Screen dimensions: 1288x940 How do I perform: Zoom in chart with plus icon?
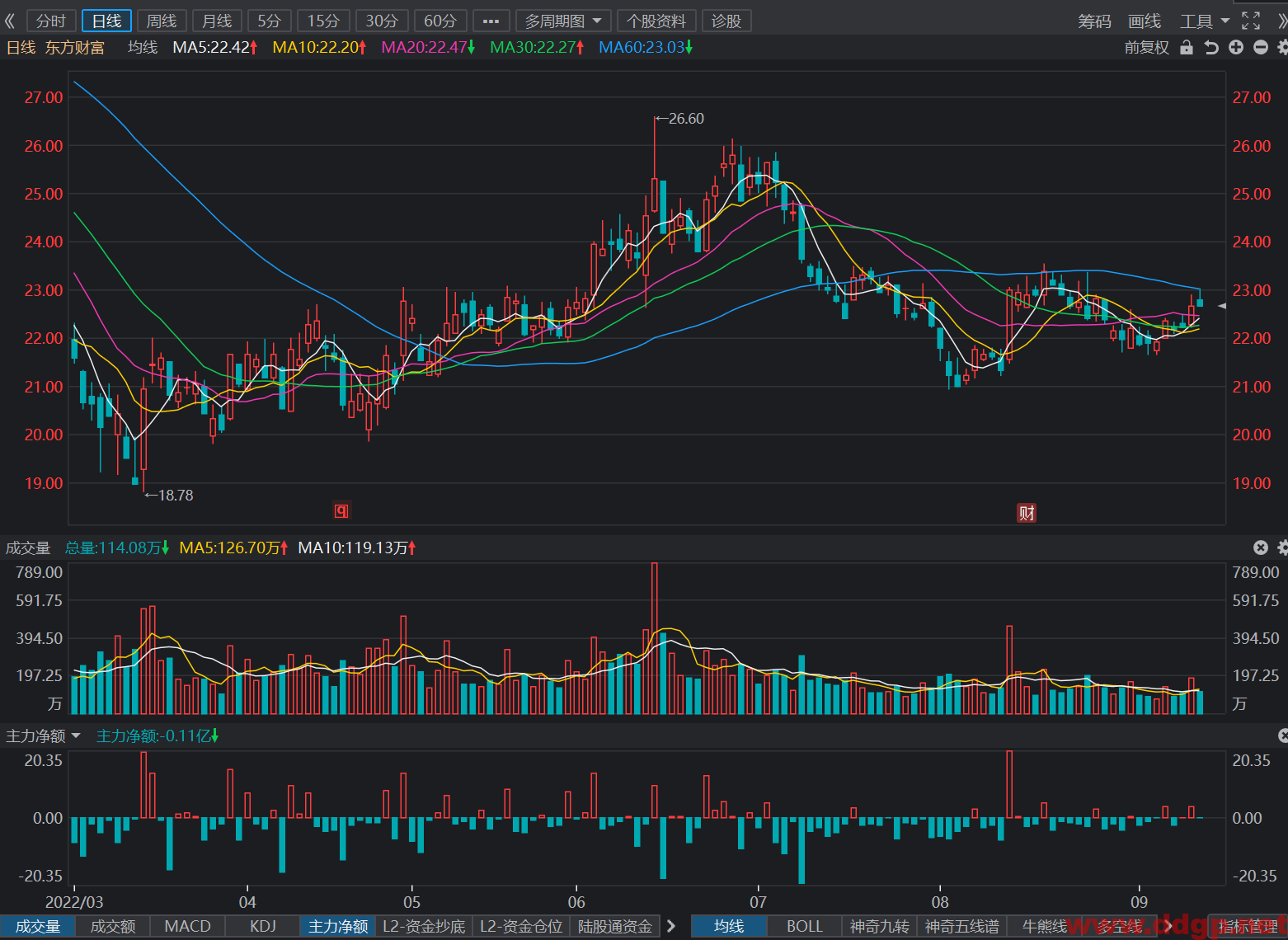pos(1236,47)
